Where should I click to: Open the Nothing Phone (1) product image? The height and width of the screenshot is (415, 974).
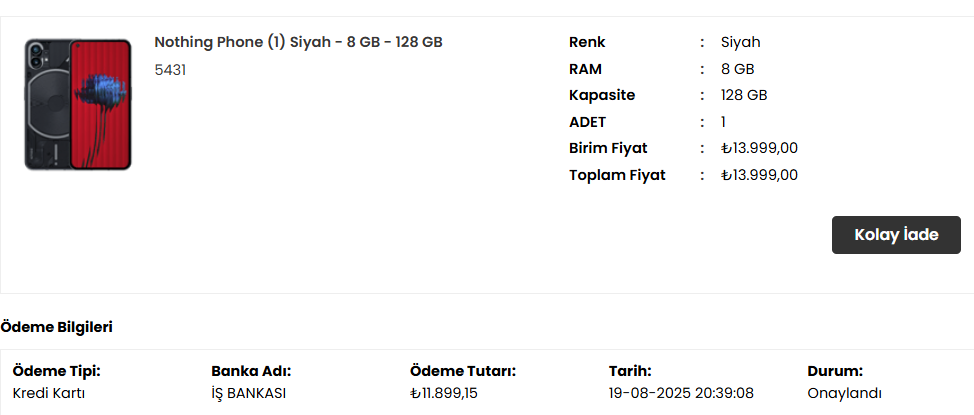(78, 104)
